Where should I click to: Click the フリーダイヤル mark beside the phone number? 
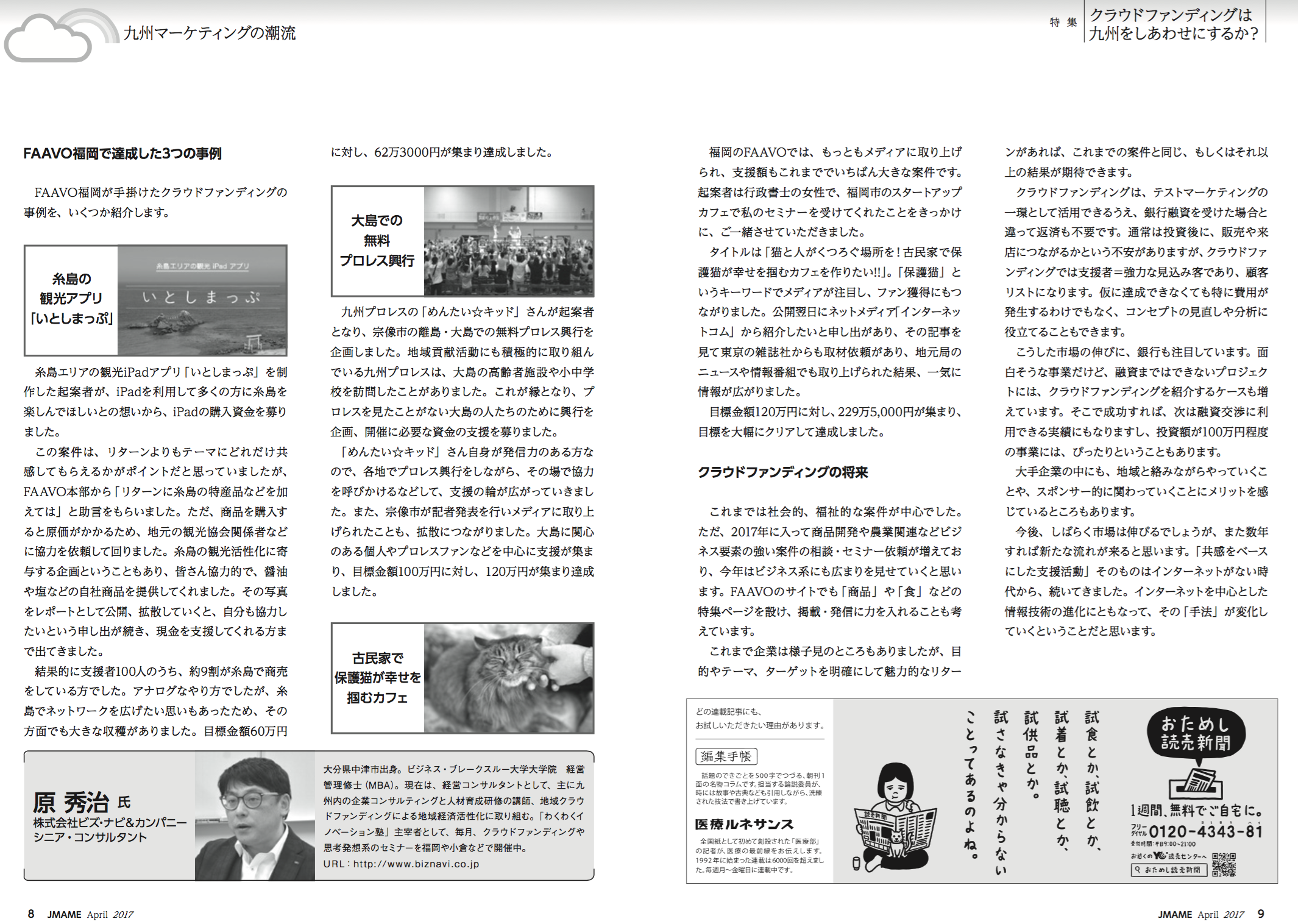coord(1139,831)
